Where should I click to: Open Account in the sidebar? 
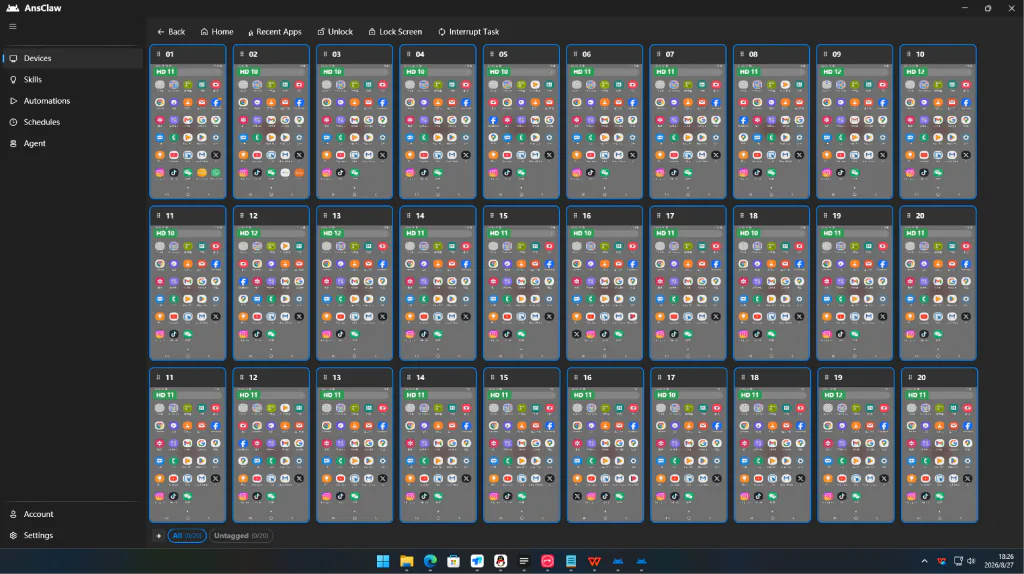(x=72, y=514)
